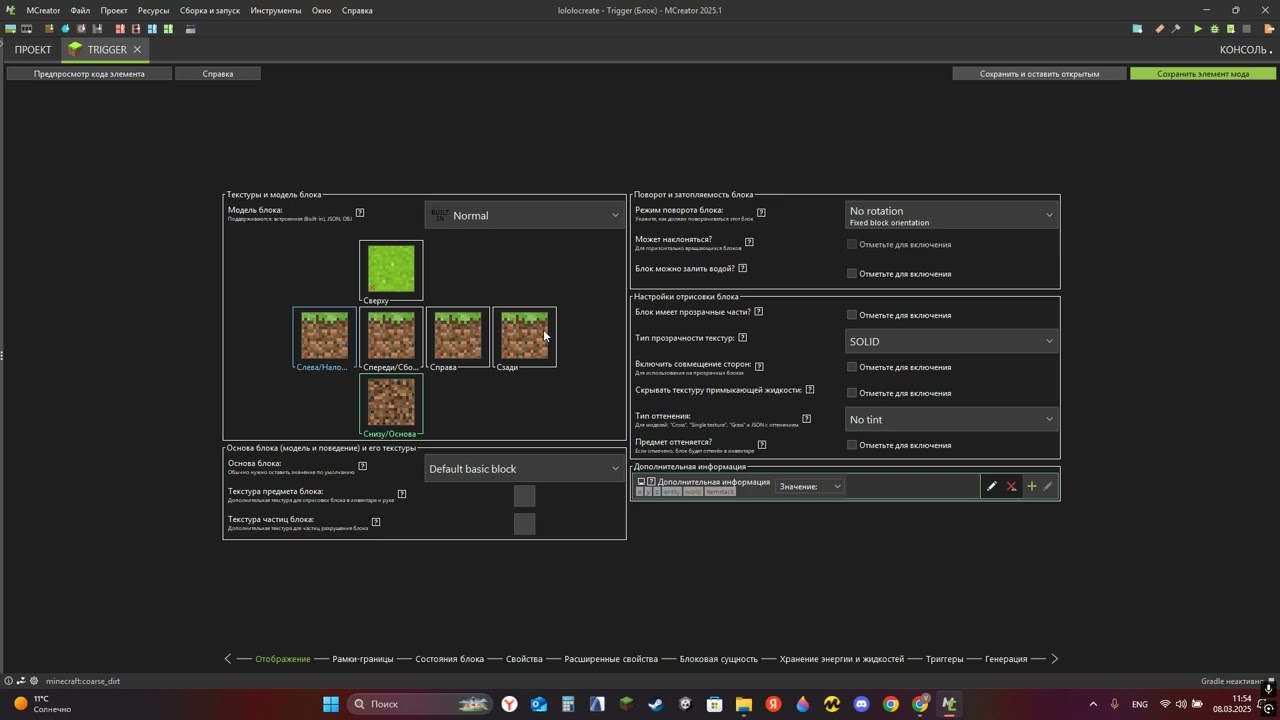1280x720 pixels.
Task: Open transparency type dropdown SOLID
Action: [x=951, y=341]
